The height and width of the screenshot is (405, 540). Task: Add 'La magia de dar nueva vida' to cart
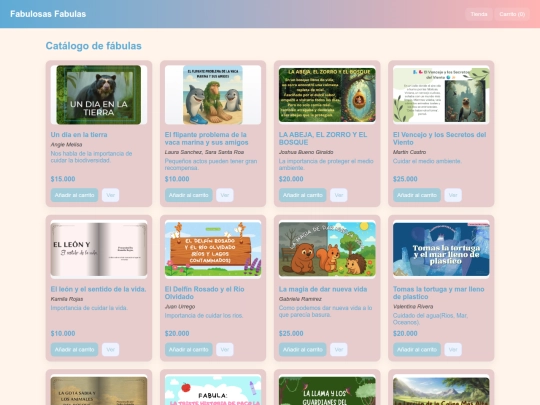point(303,350)
